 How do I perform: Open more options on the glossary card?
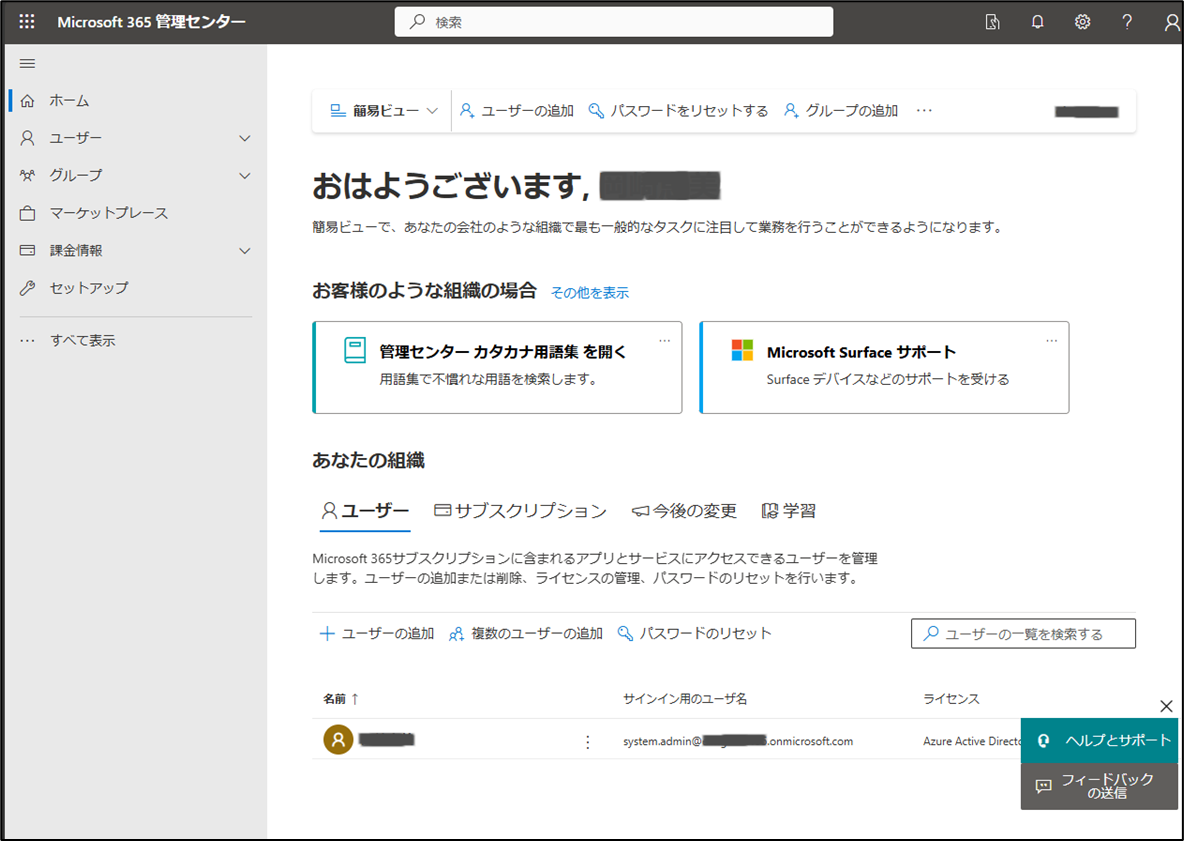point(664,340)
